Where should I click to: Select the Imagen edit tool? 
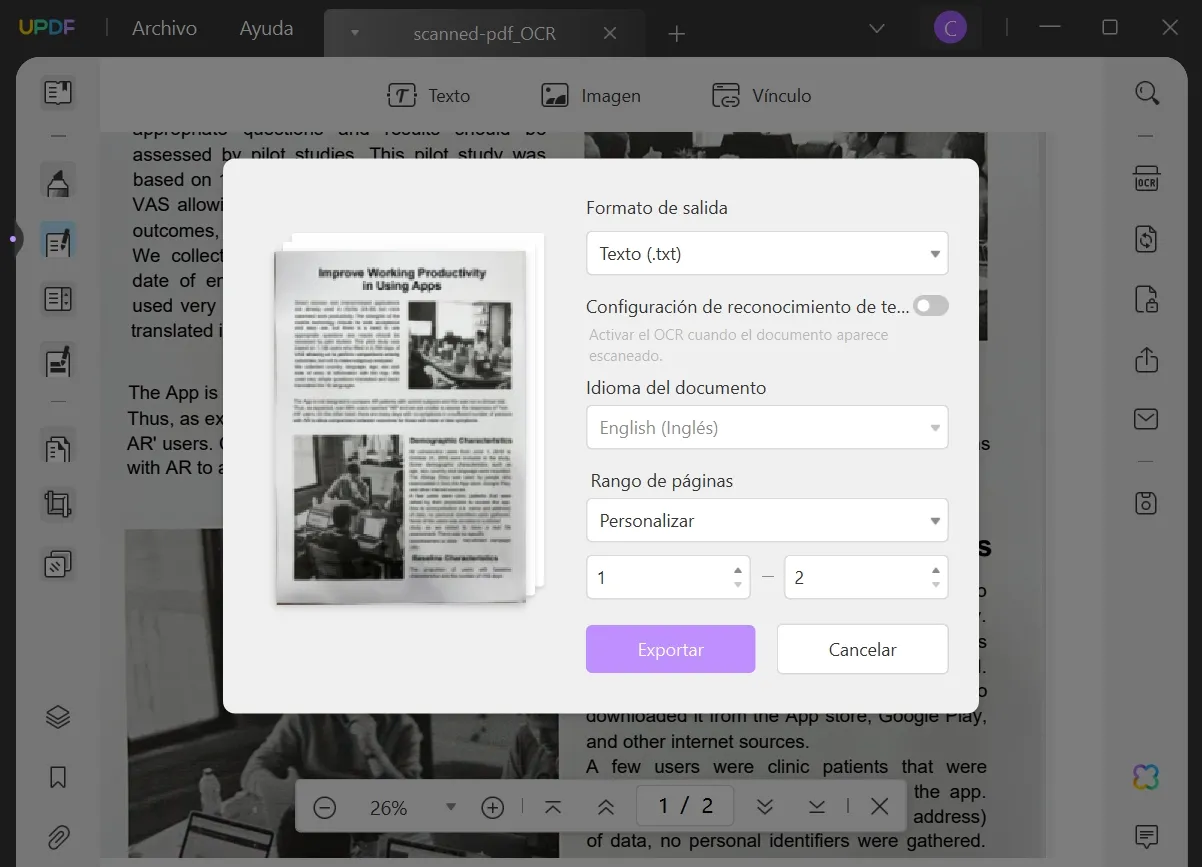(x=590, y=95)
